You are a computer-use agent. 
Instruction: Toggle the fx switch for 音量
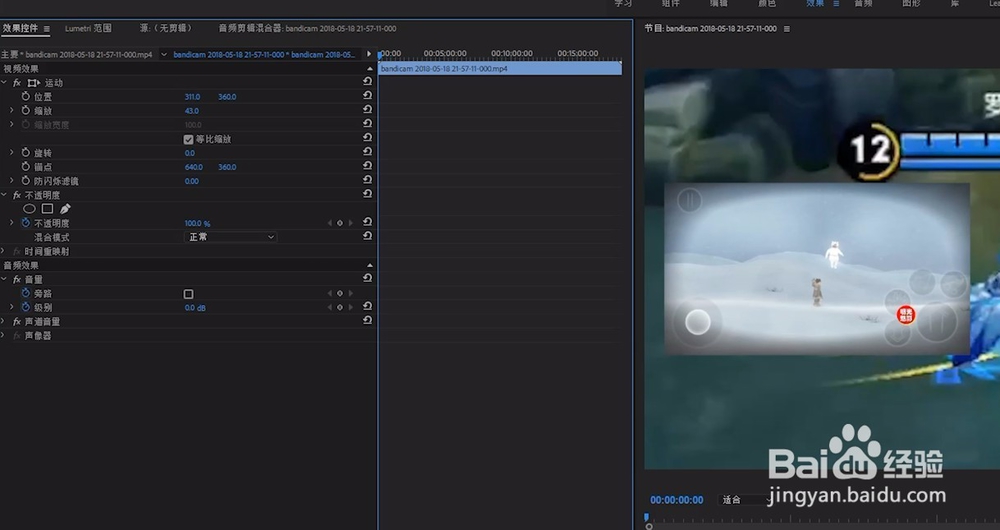[x=17, y=279]
